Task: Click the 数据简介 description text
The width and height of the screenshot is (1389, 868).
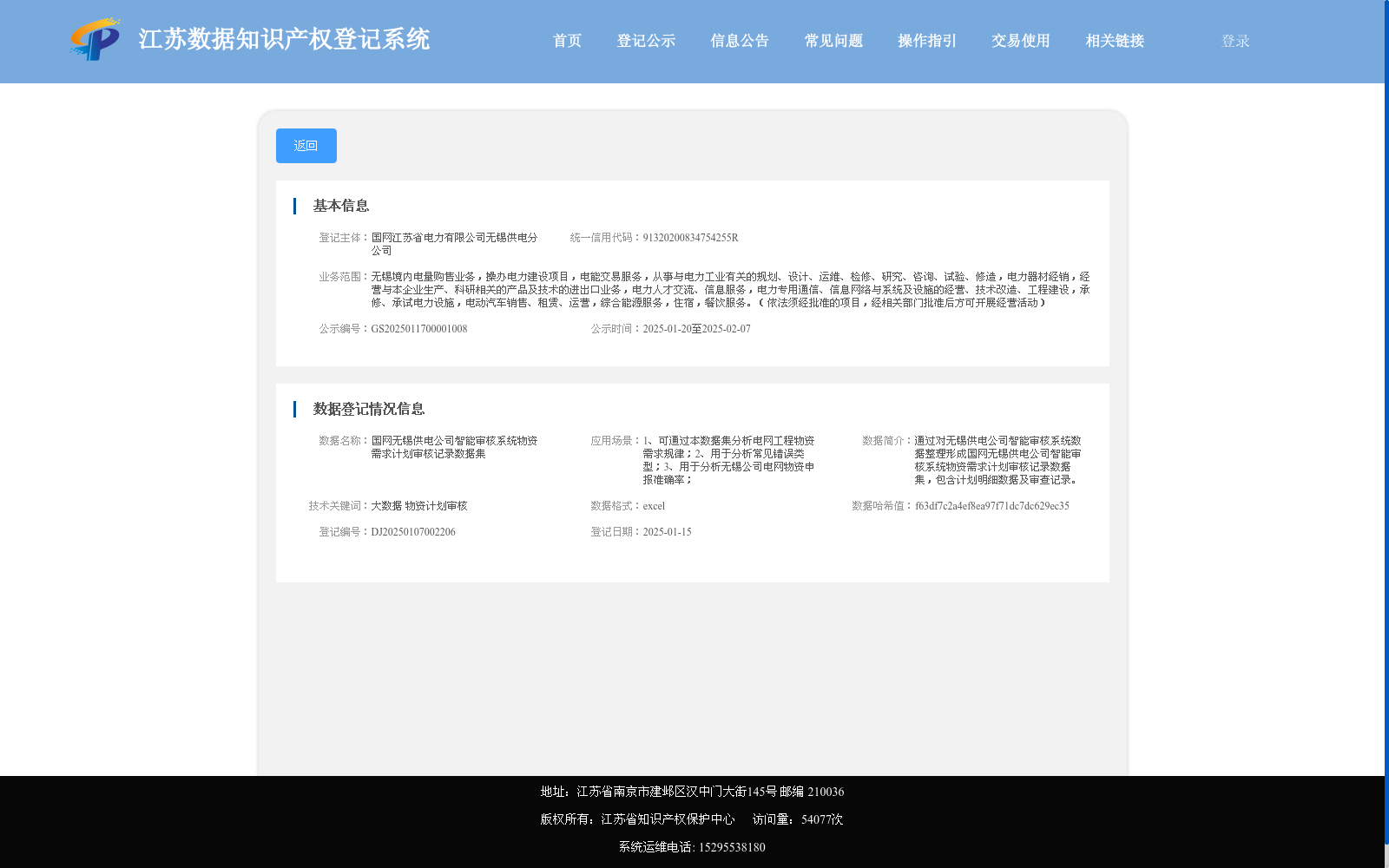Action: coord(998,460)
